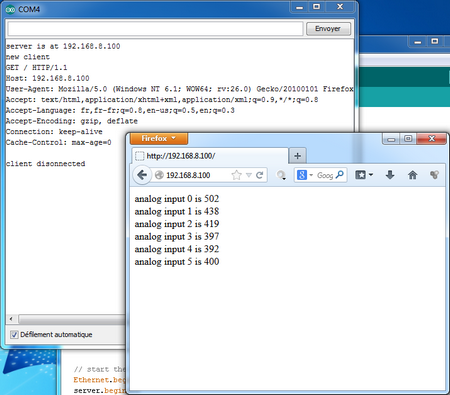Reload the page with the refresh icon
The width and height of the screenshot is (450, 395).
pyautogui.click(x=259, y=175)
